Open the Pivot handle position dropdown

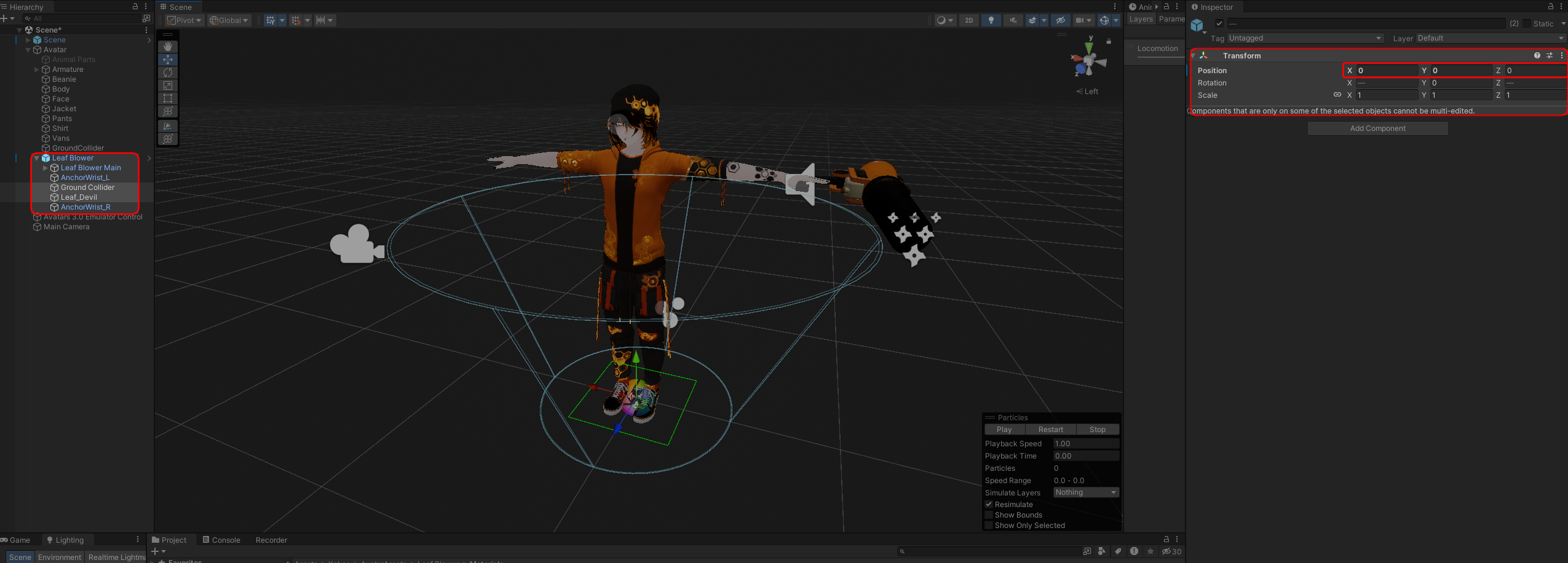(x=184, y=20)
